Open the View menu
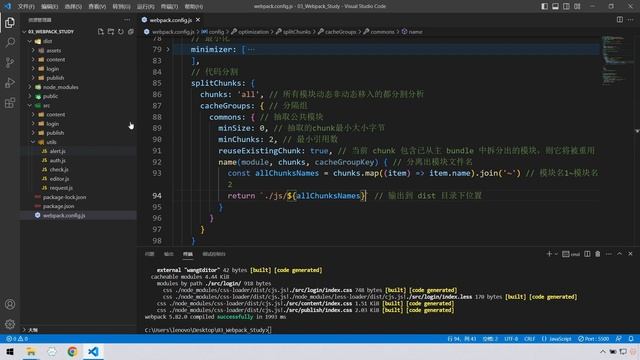640x360 pixels. point(97,7)
